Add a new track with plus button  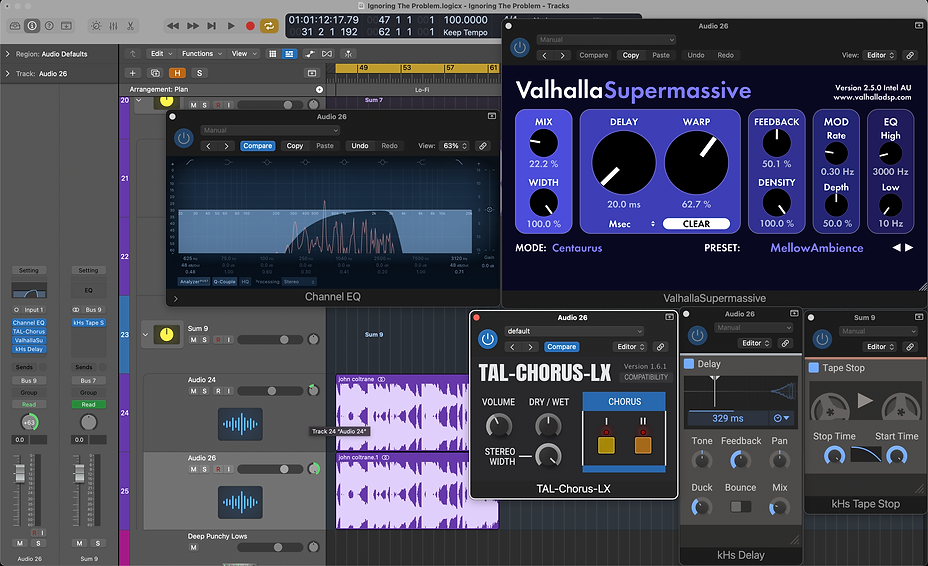coord(133,73)
